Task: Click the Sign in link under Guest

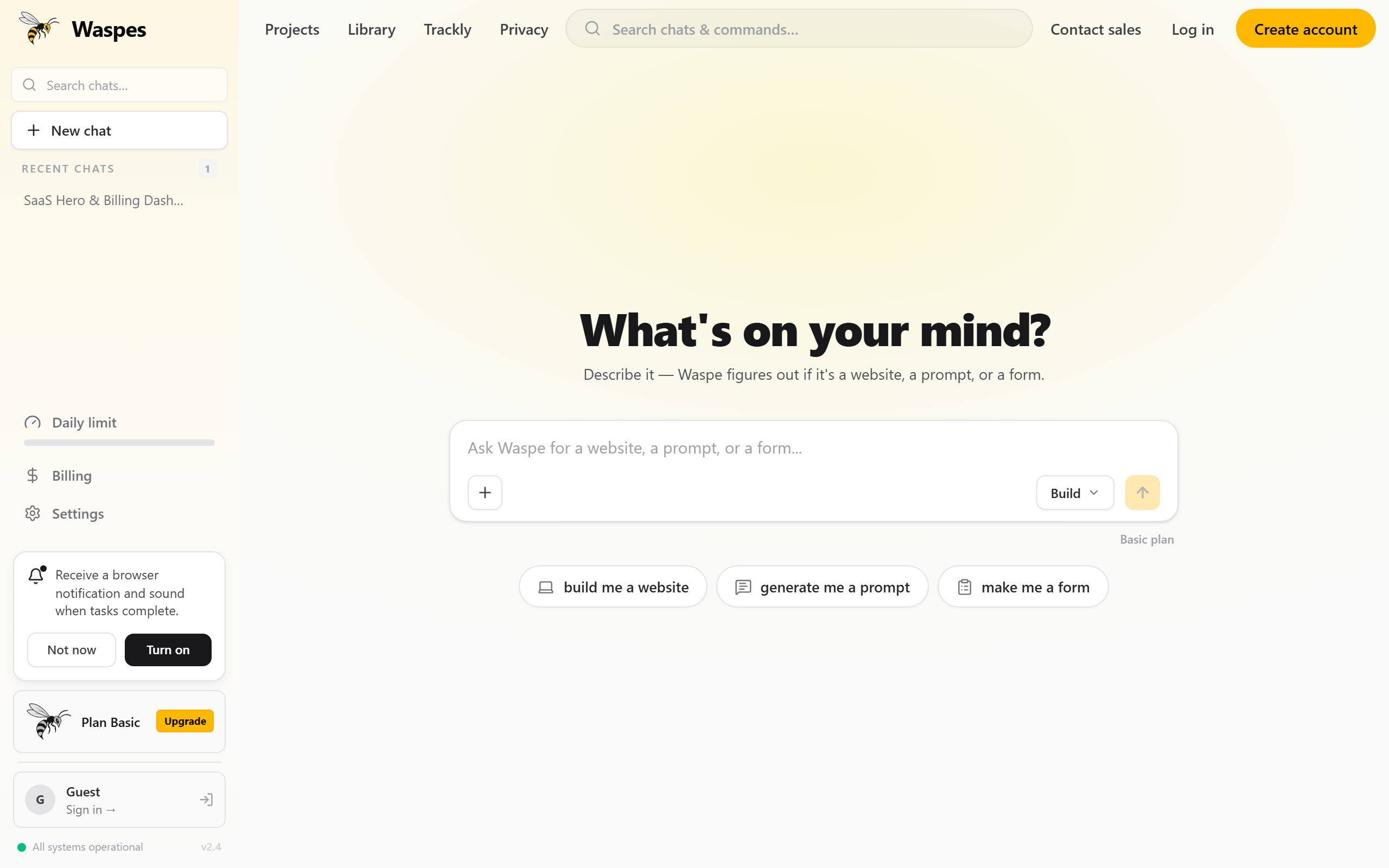Action: tap(91, 809)
